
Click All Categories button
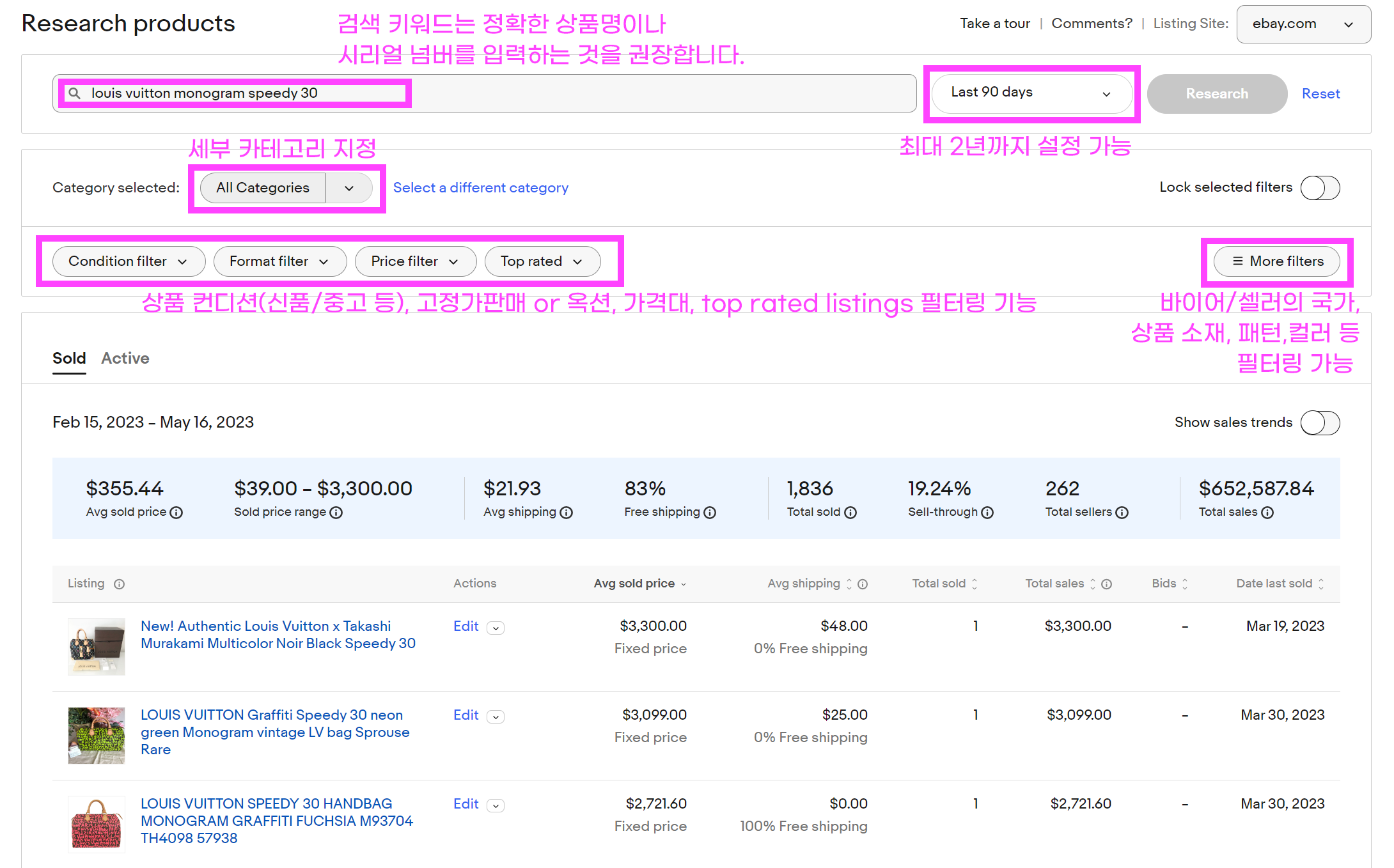point(263,188)
